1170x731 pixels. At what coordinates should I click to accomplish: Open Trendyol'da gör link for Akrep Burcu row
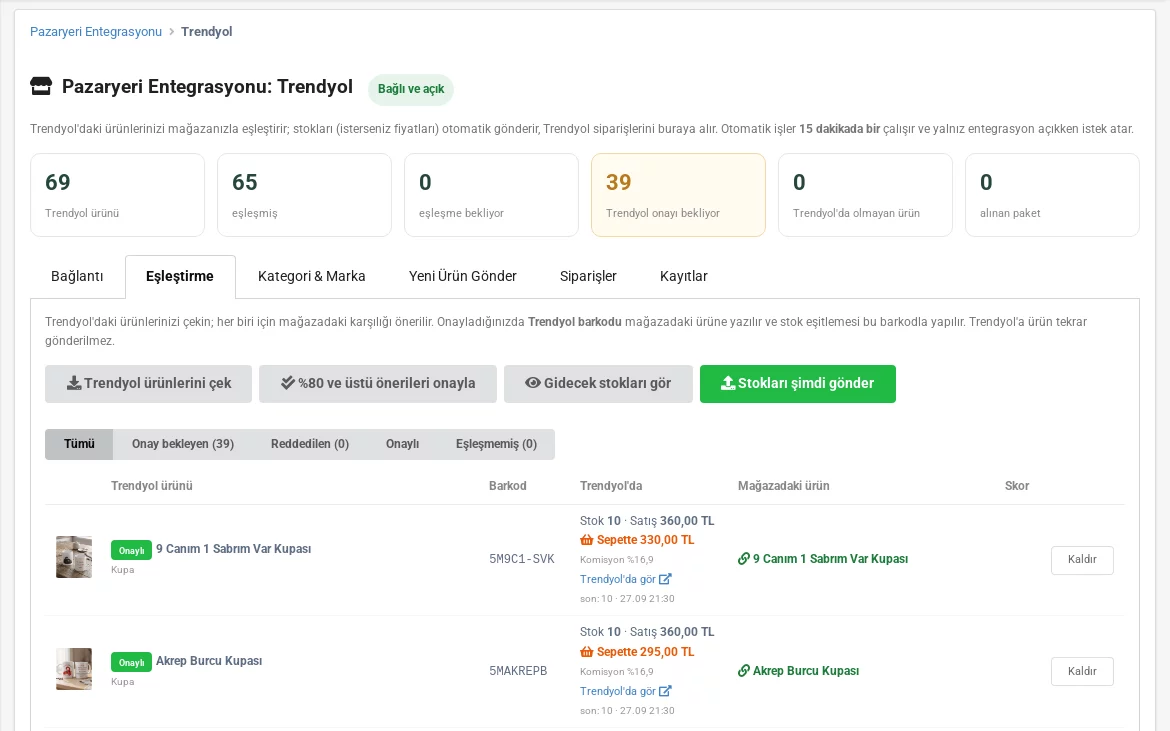(x=625, y=691)
